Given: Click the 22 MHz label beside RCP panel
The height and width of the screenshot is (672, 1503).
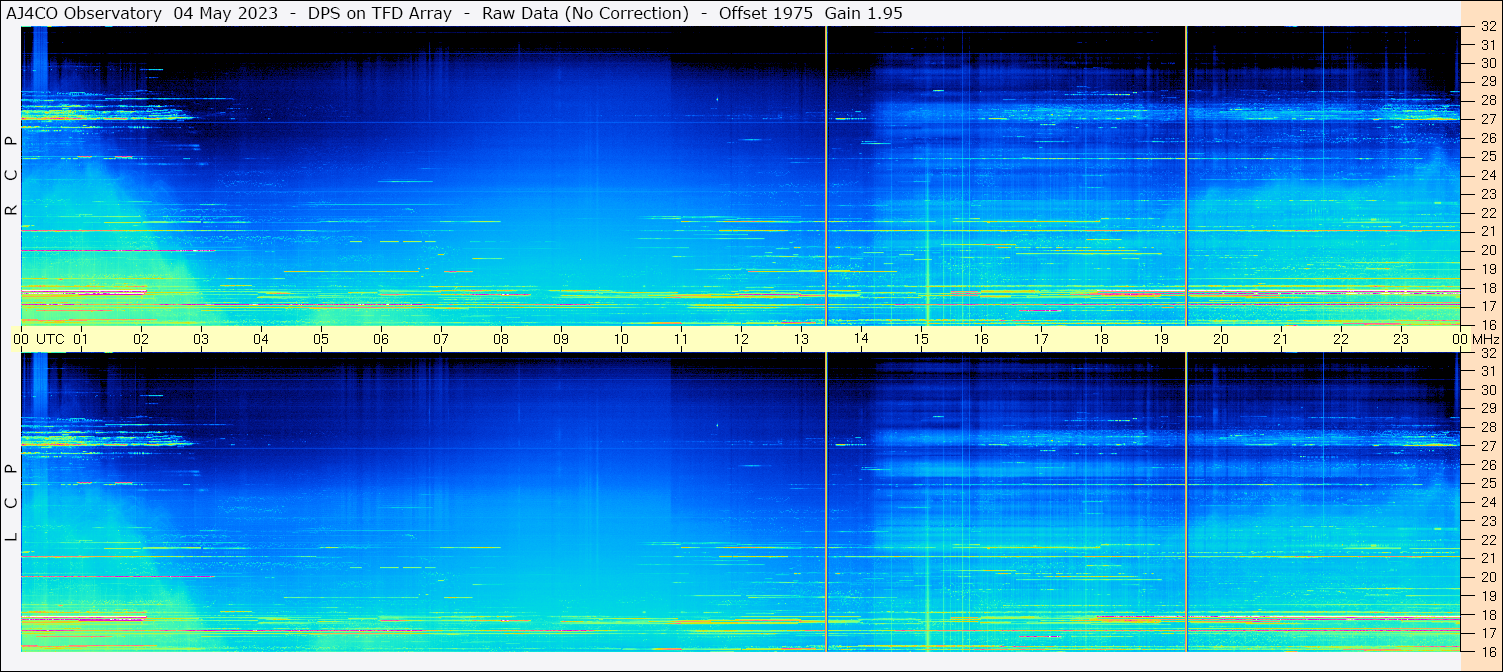Looking at the screenshot, I should coord(1488,213).
